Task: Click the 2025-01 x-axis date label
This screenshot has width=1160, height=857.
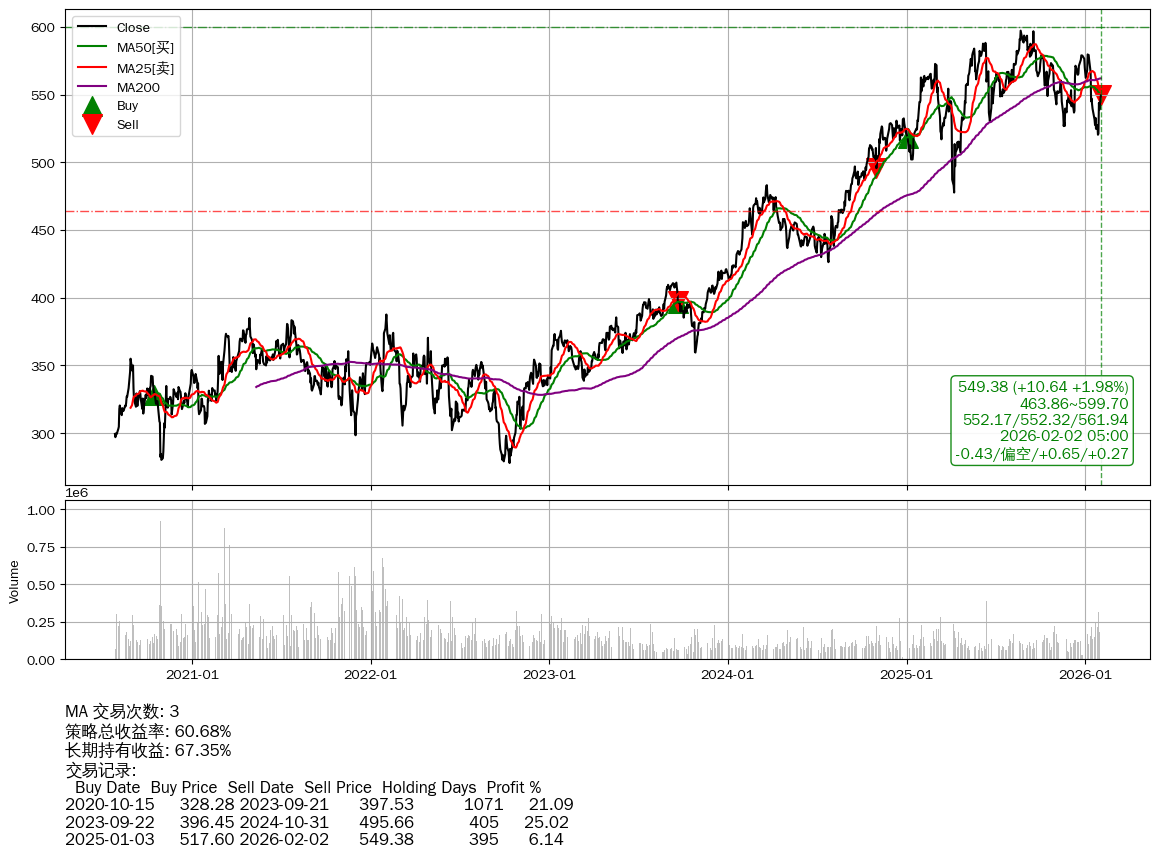Action: pyautogui.click(x=907, y=675)
